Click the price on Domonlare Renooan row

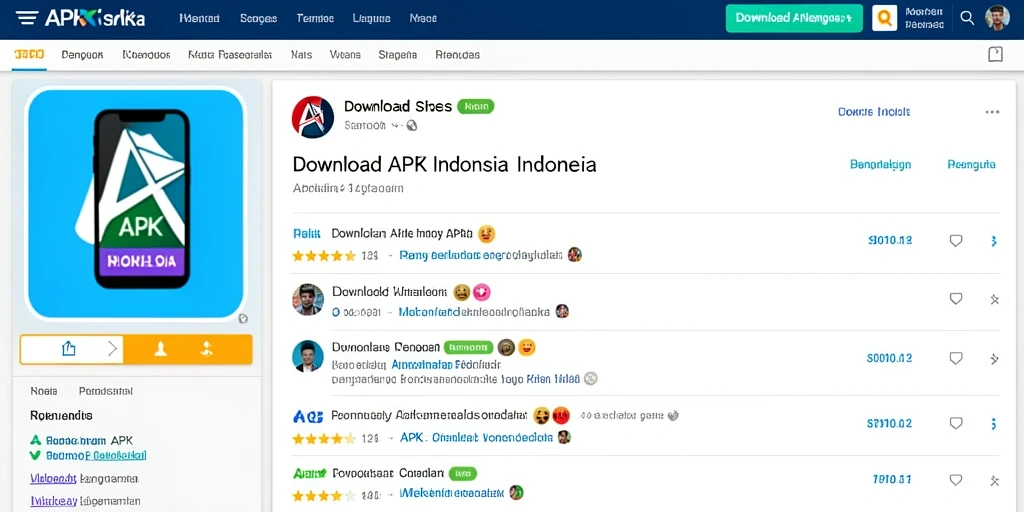tap(889, 358)
